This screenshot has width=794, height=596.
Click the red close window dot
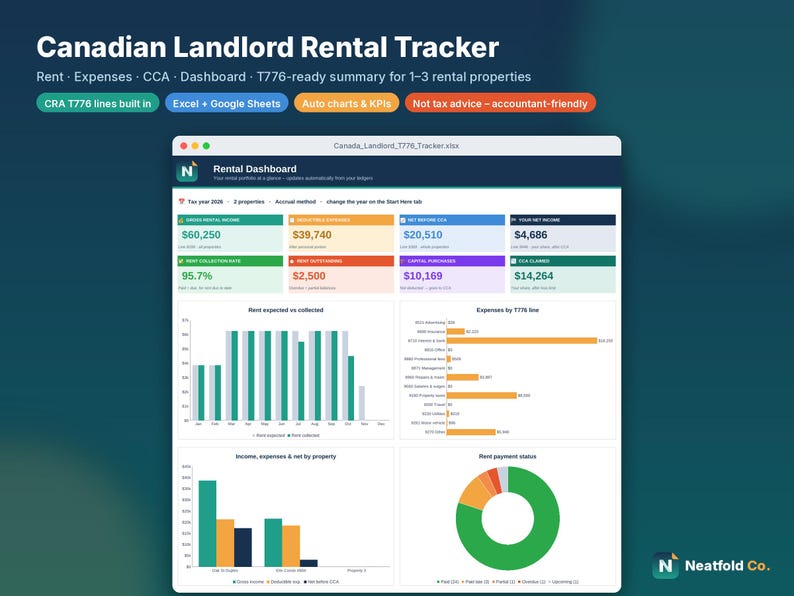point(184,146)
